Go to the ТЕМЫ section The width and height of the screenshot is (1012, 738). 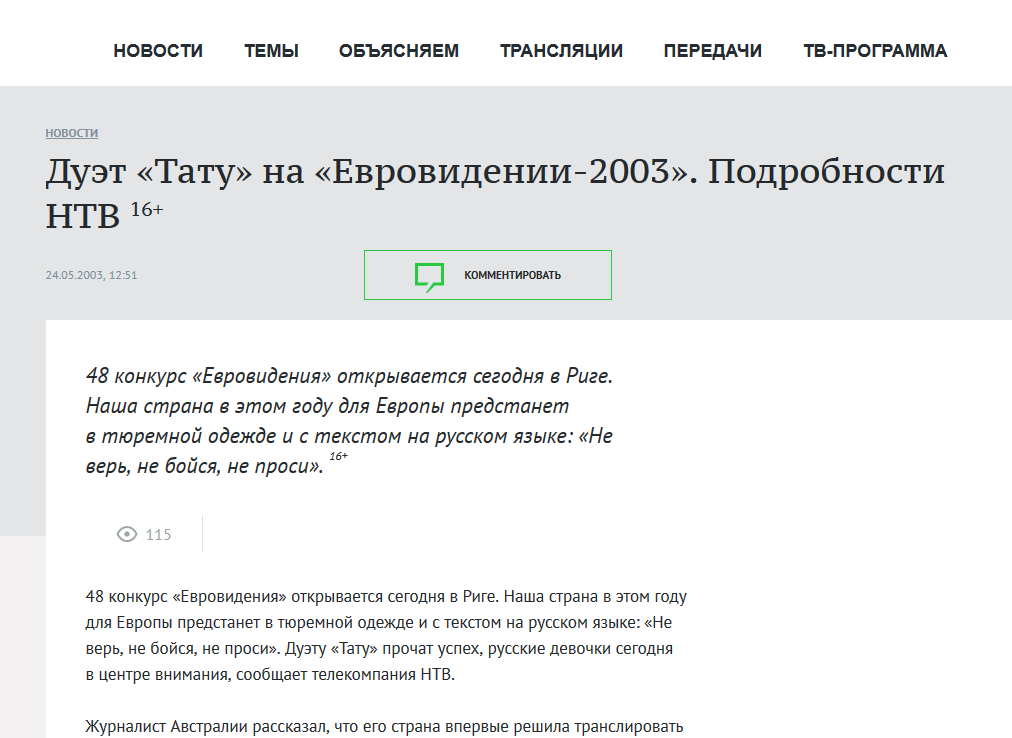pos(271,51)
